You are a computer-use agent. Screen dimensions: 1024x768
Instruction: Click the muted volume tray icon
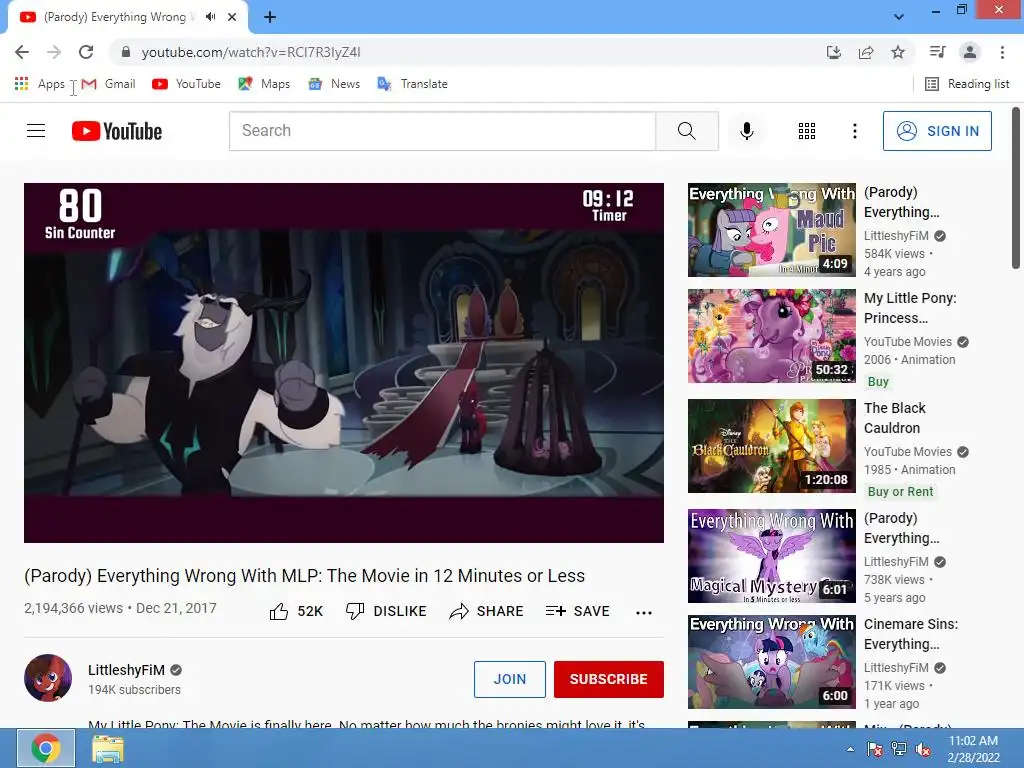(x=923, y=749)
